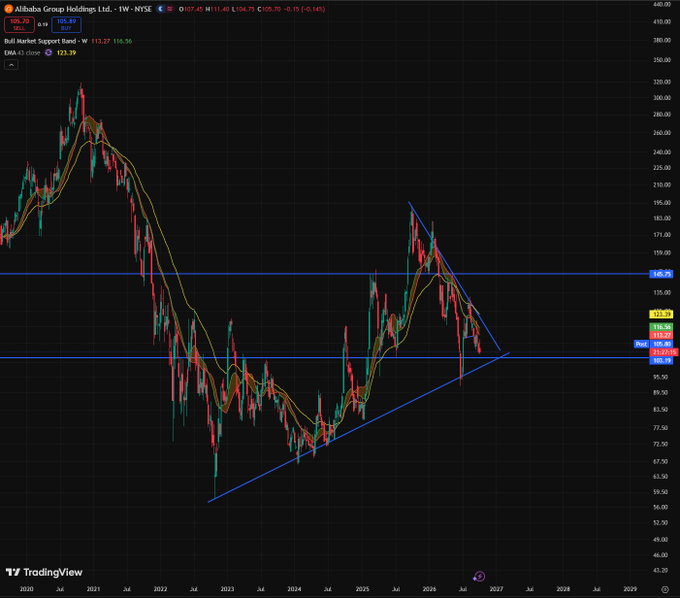Screen dimensions: 680x598
Task: Click 2027 on the time axis
Action: 496,589
